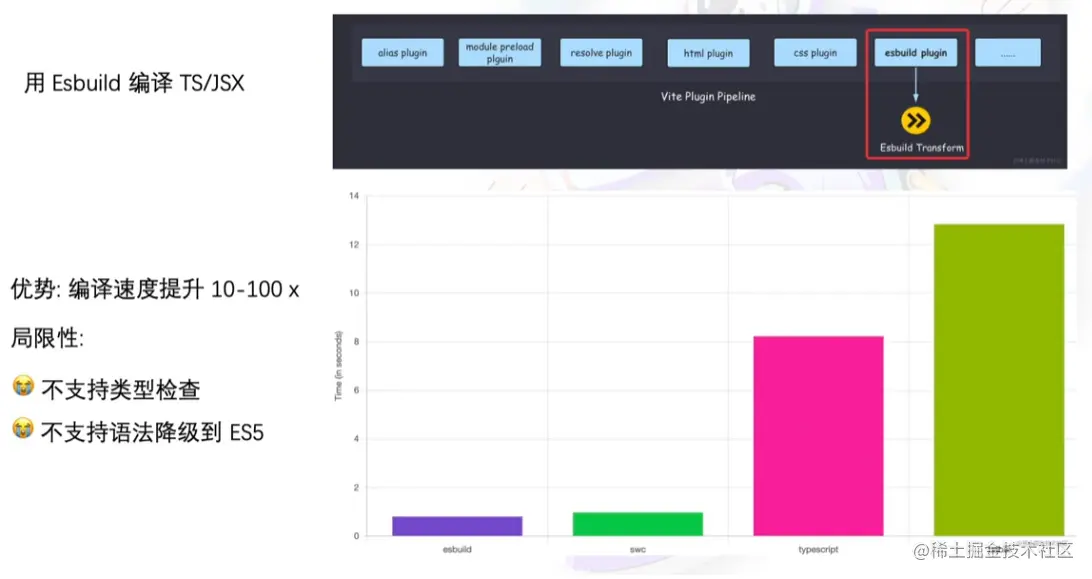Screen dimensions: 1092x579
Task: Click the 不支持语法降级到 ES5 text
Action: click(153, 433)
